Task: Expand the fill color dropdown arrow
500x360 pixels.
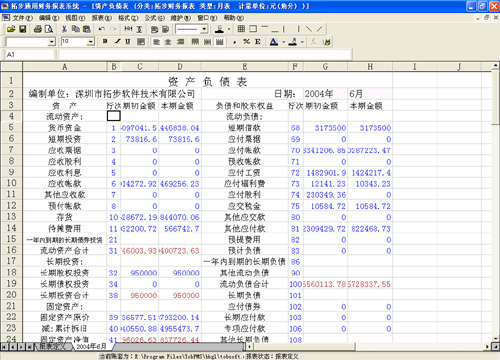Action: coord(302,42)
